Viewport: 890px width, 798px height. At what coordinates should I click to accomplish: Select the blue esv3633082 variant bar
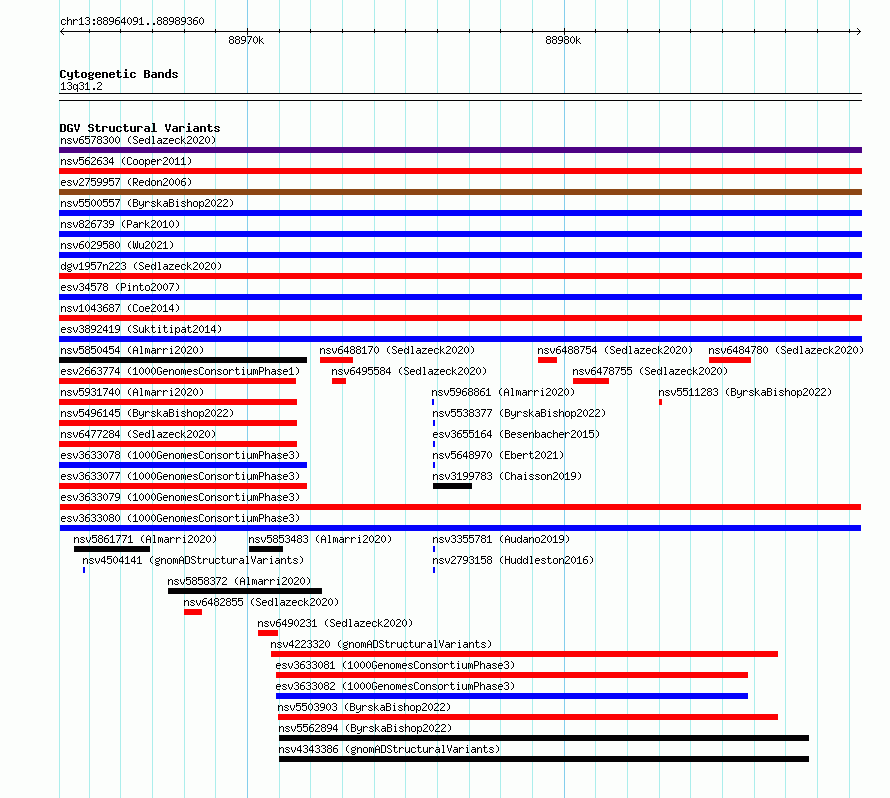point(512,696)
